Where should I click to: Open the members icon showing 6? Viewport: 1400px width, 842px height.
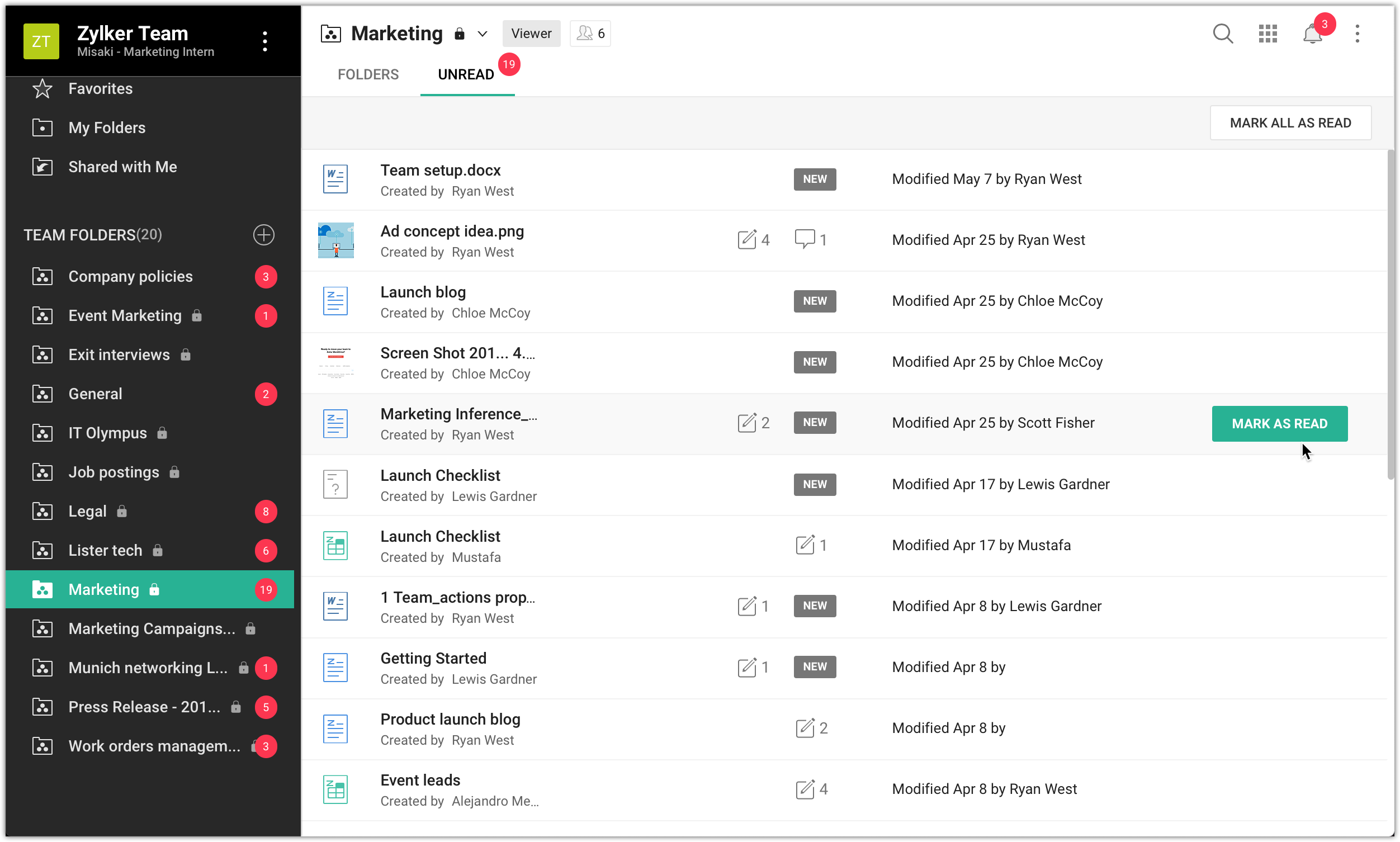(590, 34)
